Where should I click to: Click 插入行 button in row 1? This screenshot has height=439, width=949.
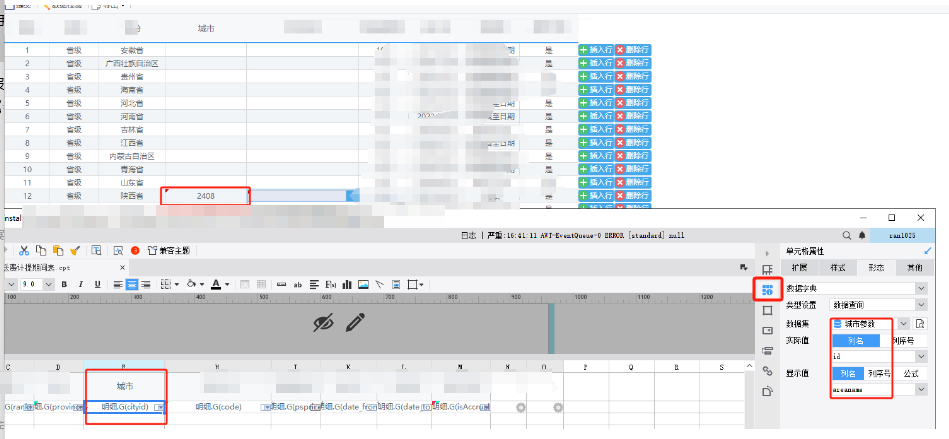pos(596,50)
